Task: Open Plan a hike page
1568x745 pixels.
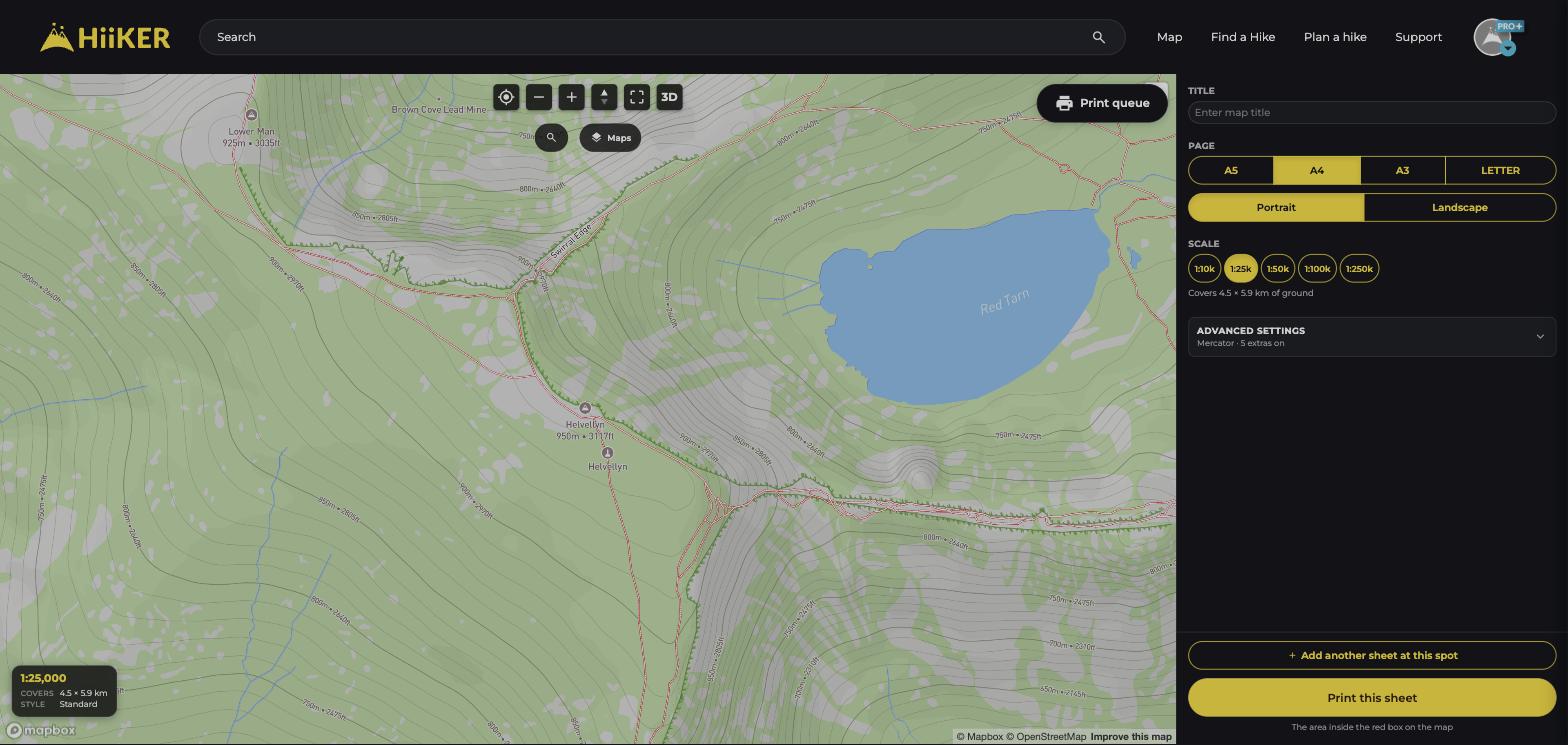Action: point(1335,37)
